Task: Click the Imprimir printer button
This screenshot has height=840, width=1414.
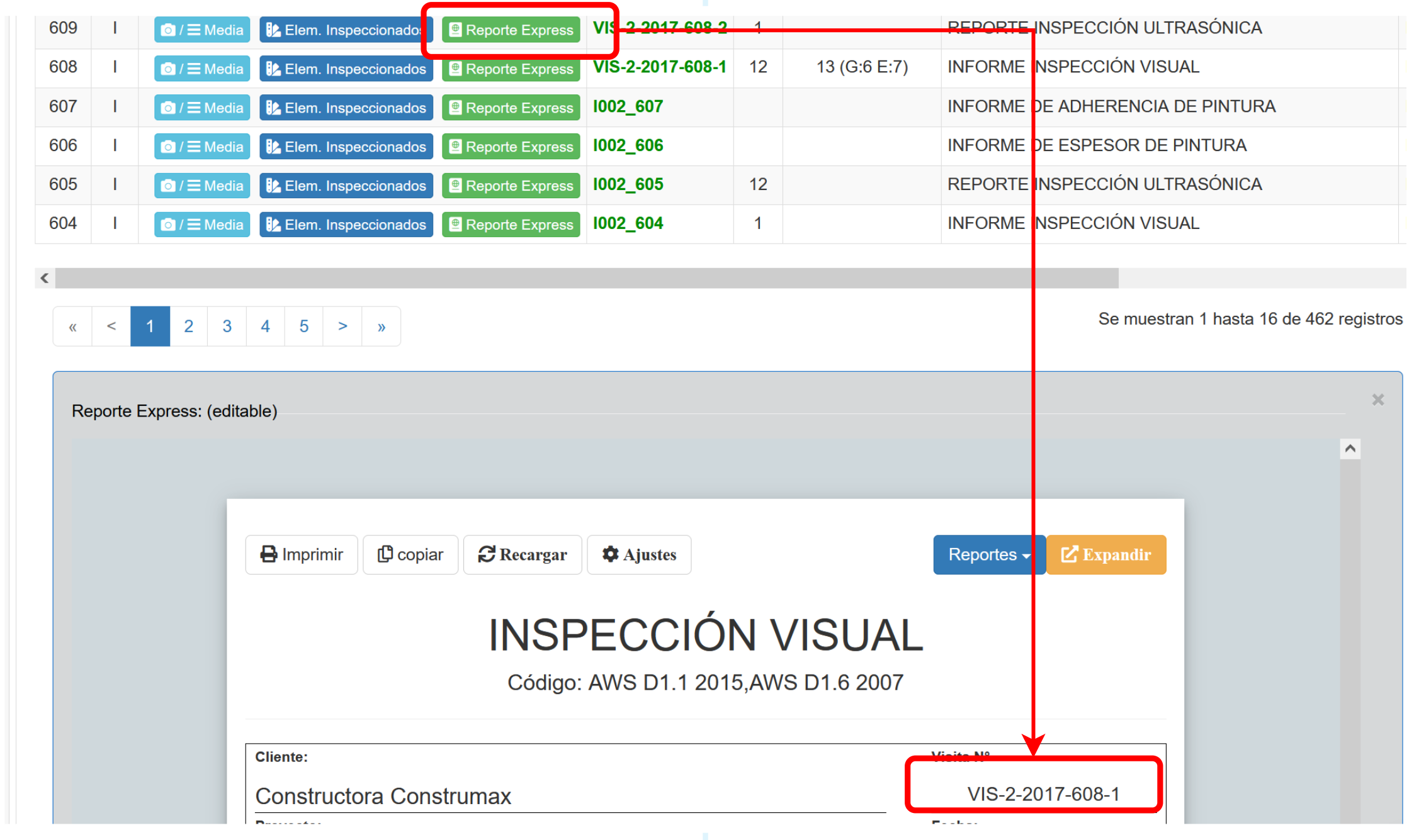Action: coord(302,554)
